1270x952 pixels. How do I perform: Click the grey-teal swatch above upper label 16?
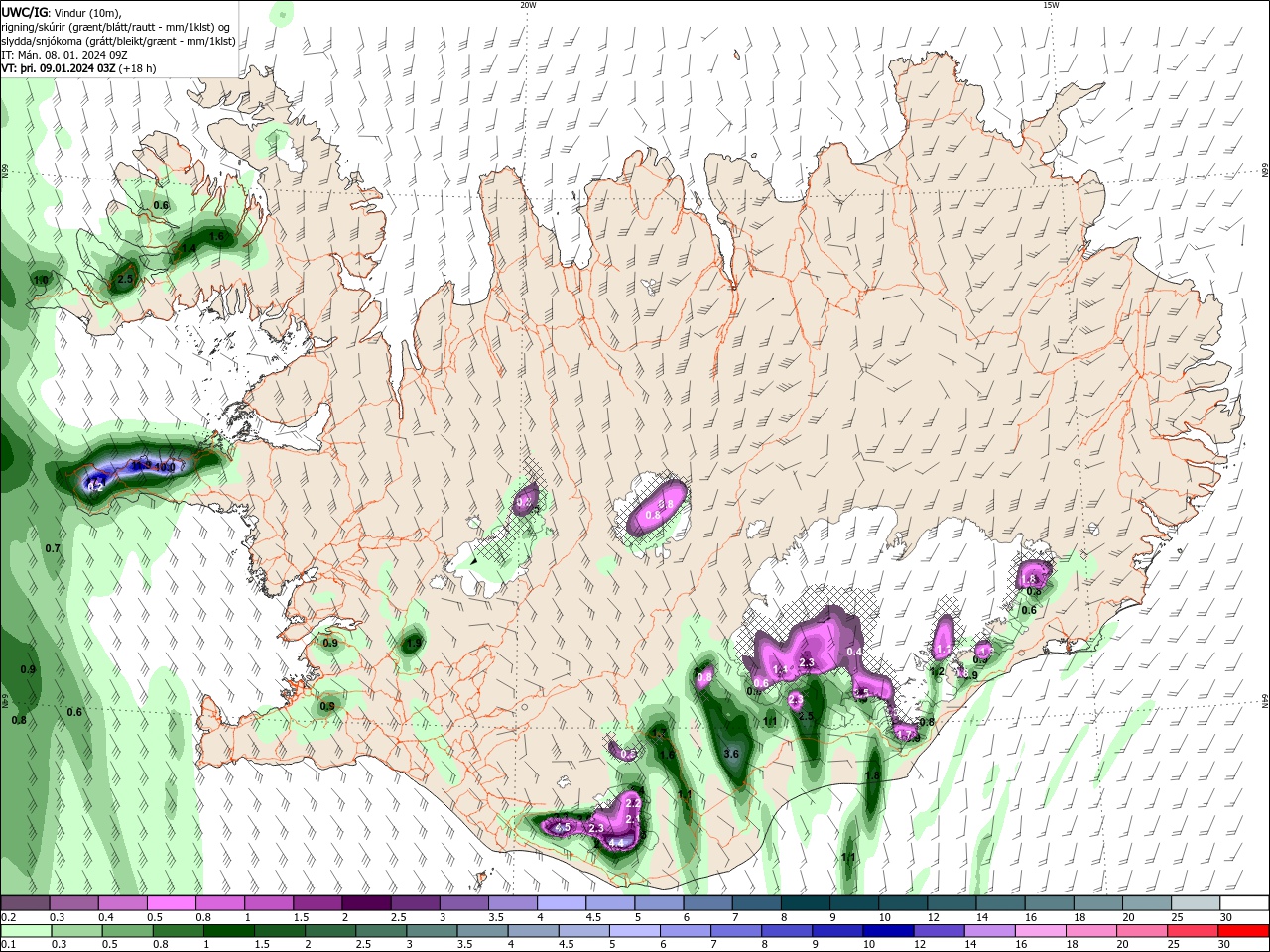1049,903
